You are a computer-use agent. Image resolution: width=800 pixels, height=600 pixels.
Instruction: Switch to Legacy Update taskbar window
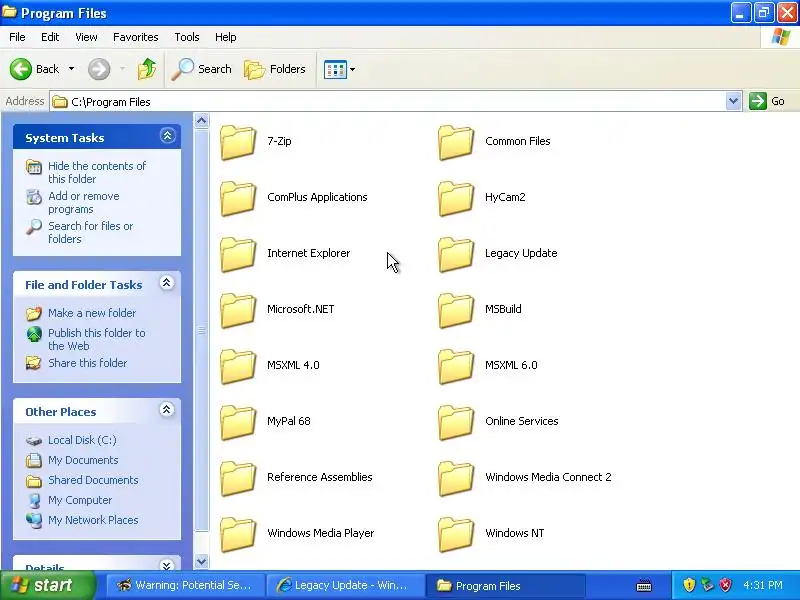[x=345, y=585]
